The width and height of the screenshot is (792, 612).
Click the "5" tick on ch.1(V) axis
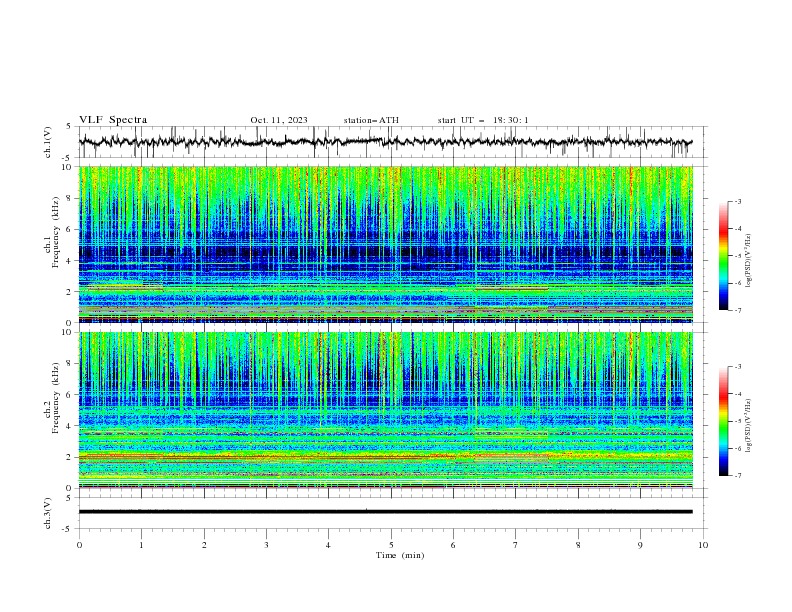[x=69, y=127]
